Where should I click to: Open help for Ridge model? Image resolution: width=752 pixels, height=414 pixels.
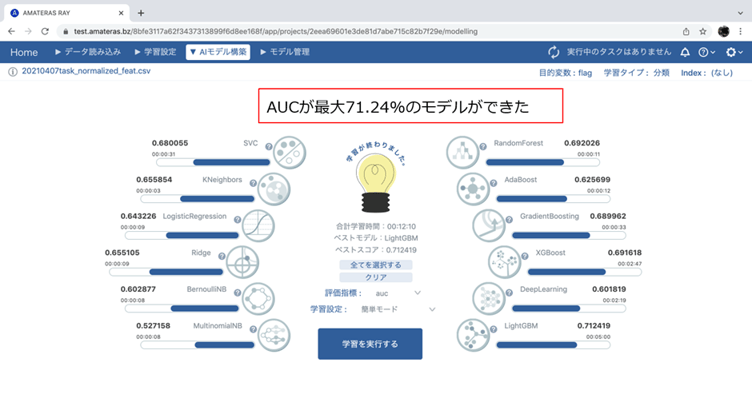coord(222,256)
